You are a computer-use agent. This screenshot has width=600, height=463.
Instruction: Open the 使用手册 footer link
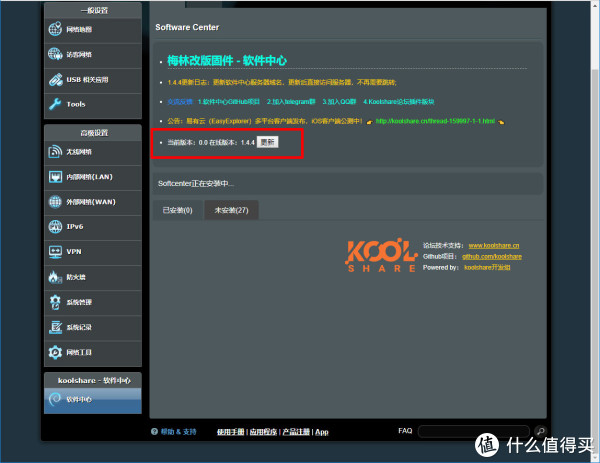point(230,432)
